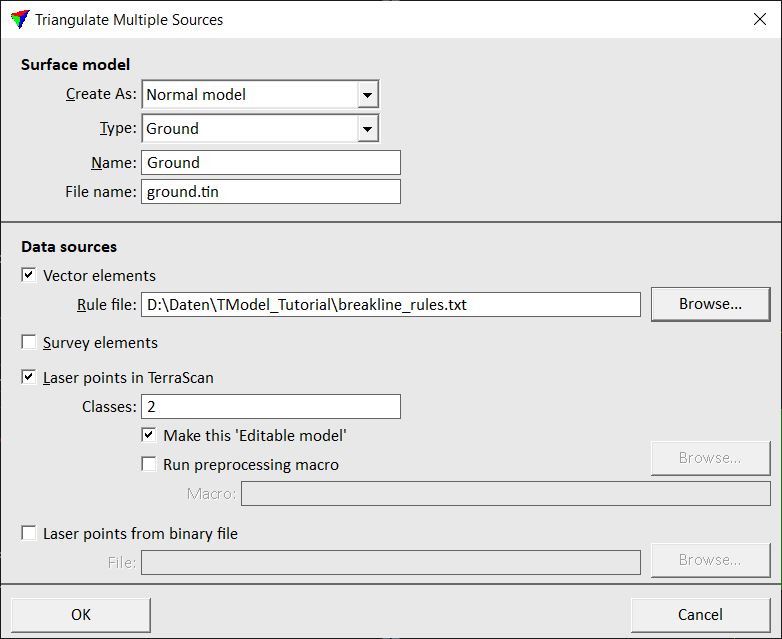
Task: Click the File name field ground.tin
Action: [271, 192]
